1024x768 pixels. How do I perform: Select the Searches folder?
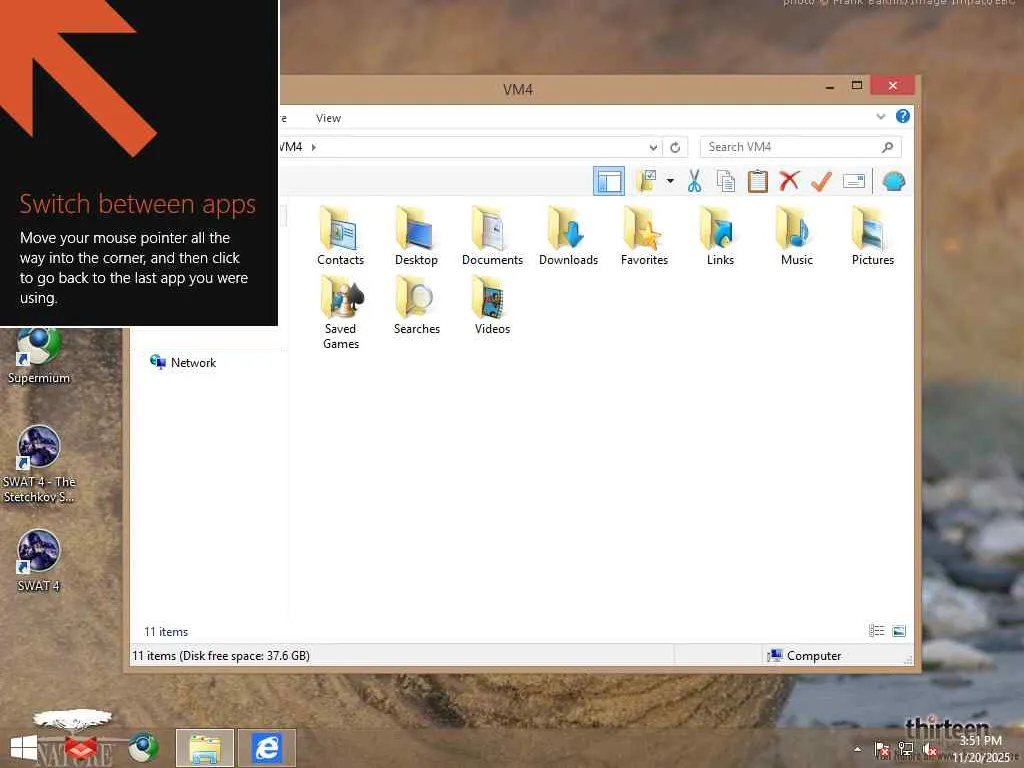pyautogui.click(x=416, y=305)
